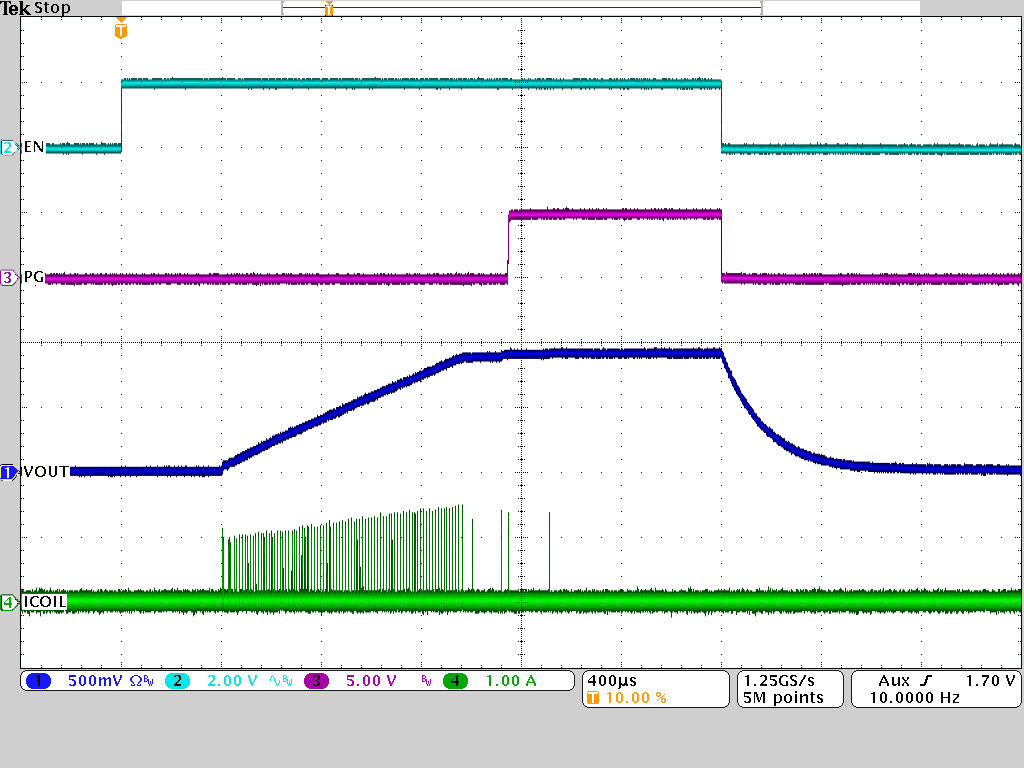Click the bandwidth limit icon beside channel 1
The height and width of the screenshot is (768, 1024).
click(x=148, y=680)
